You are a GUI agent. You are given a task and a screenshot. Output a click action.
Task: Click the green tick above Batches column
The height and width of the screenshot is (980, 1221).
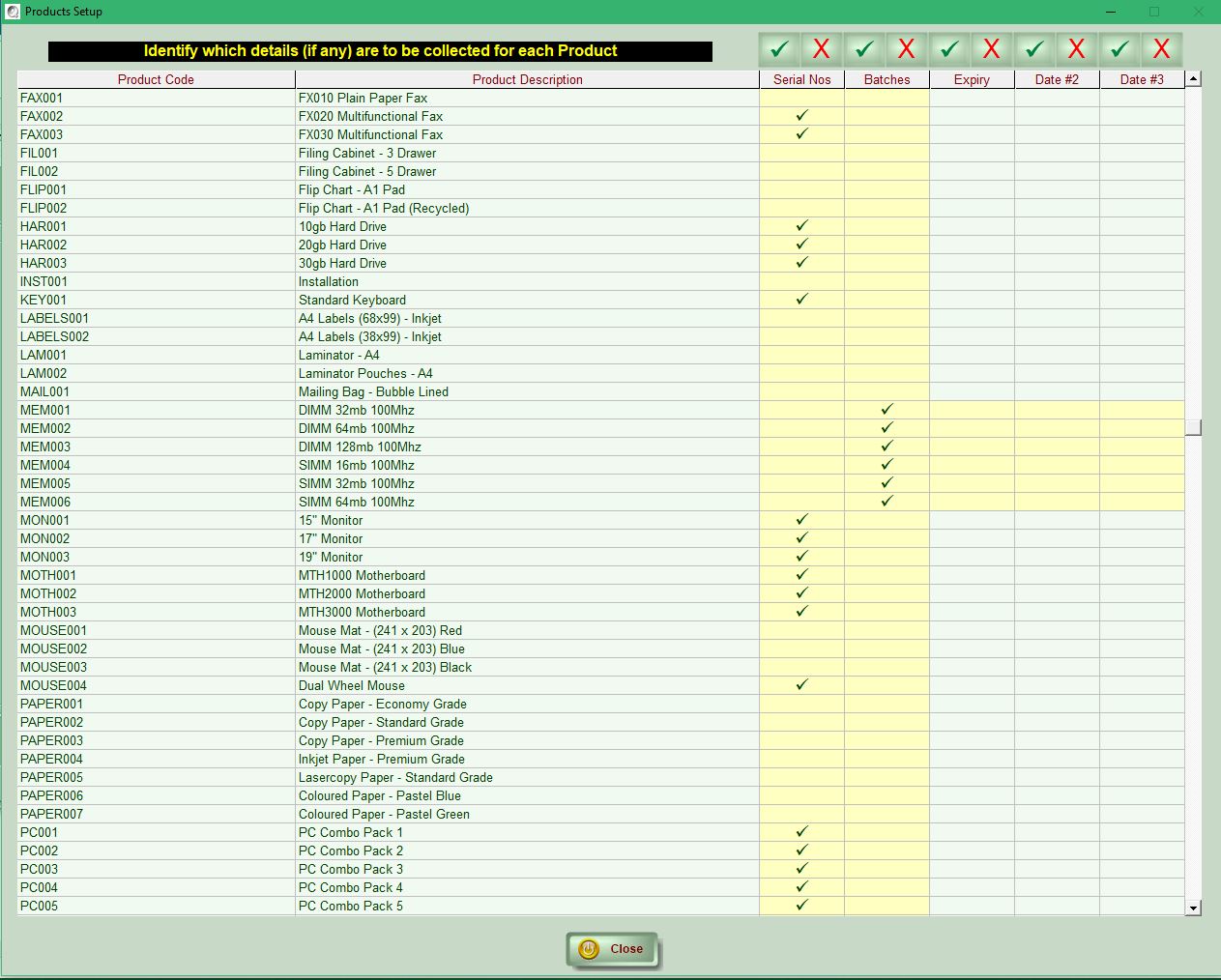(x=864, y=49)
